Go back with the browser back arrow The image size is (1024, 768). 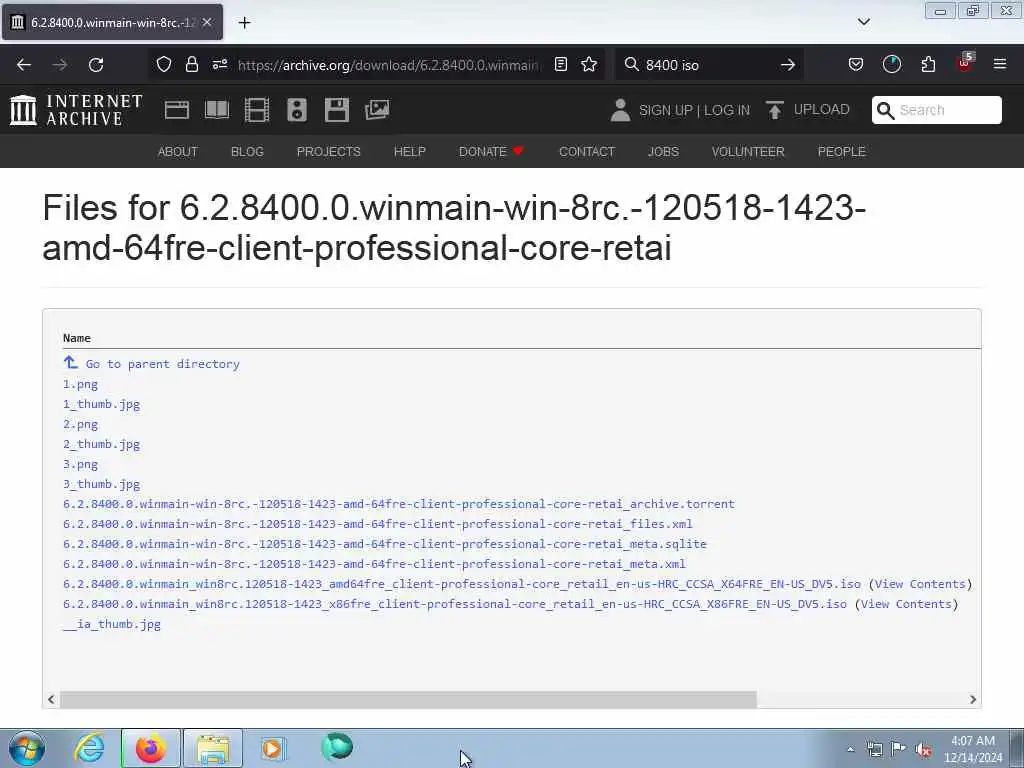[x=24, y=65]
